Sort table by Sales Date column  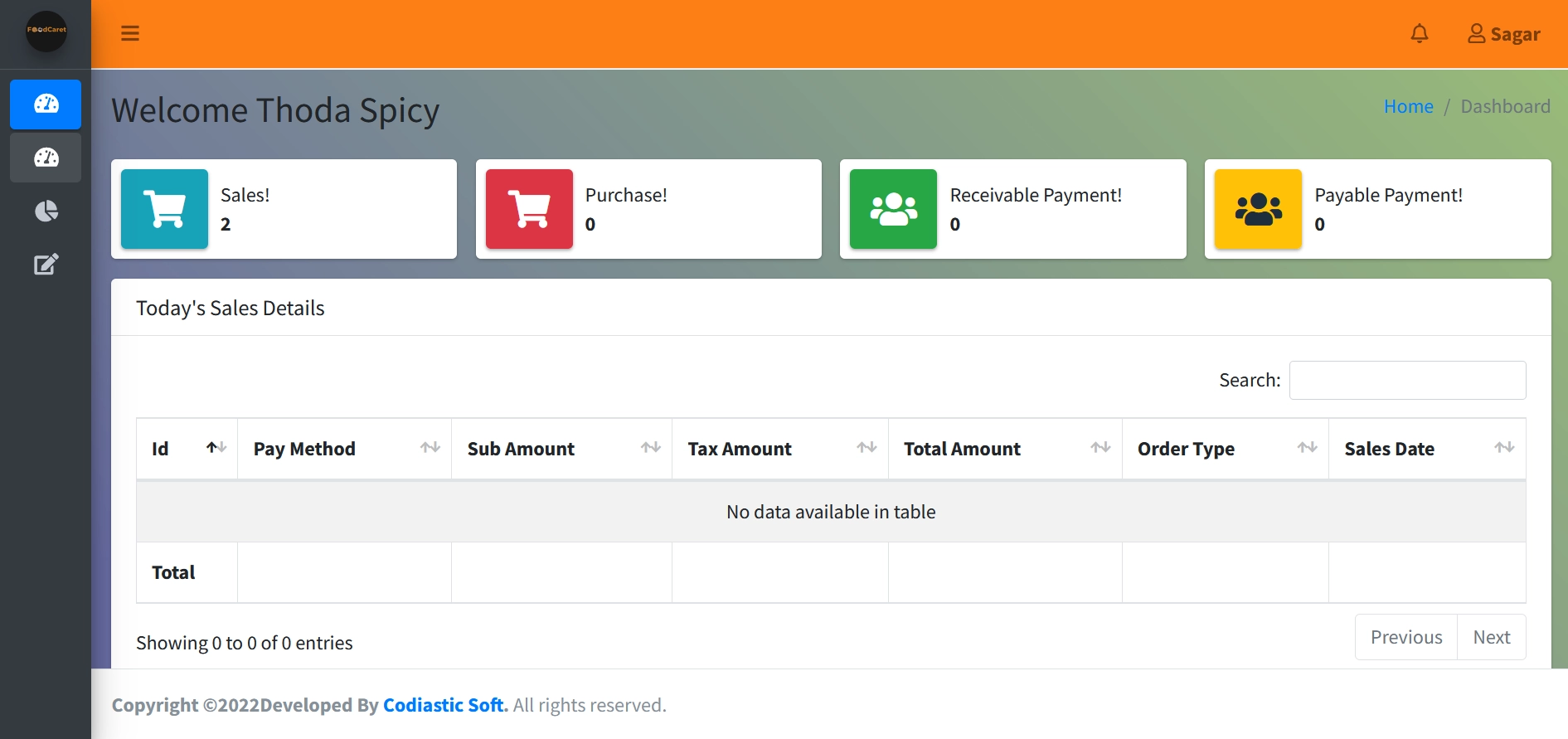pyautogui.click(x=1426, y=449)
